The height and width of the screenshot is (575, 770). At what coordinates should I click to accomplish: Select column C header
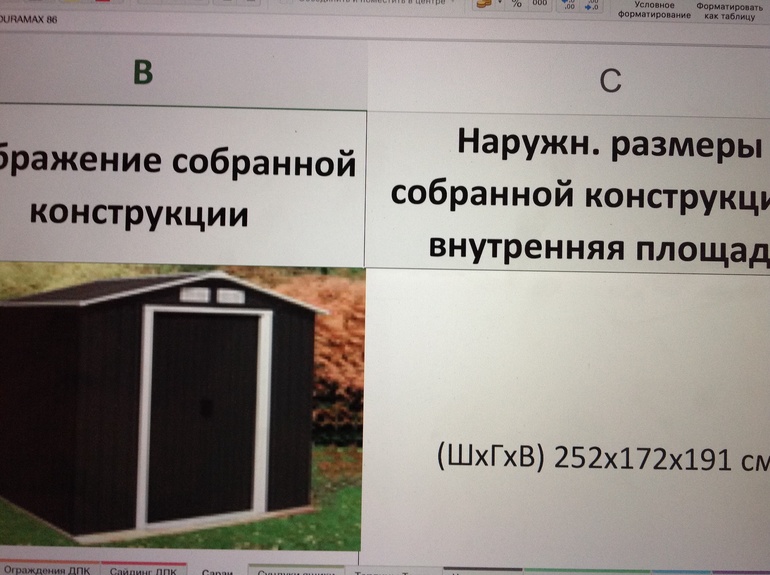(611, 80)
